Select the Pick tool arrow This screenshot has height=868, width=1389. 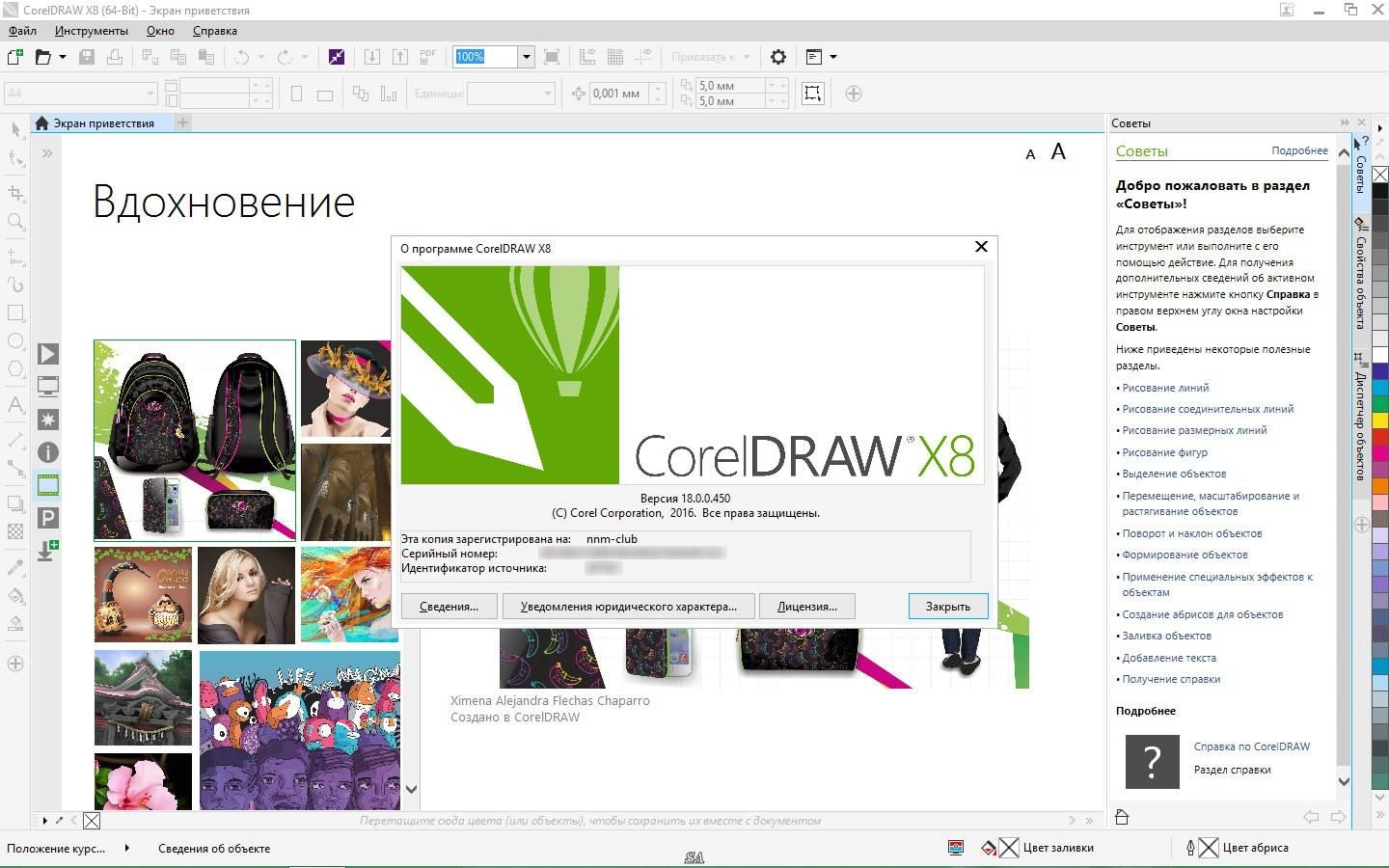point(15,129)
